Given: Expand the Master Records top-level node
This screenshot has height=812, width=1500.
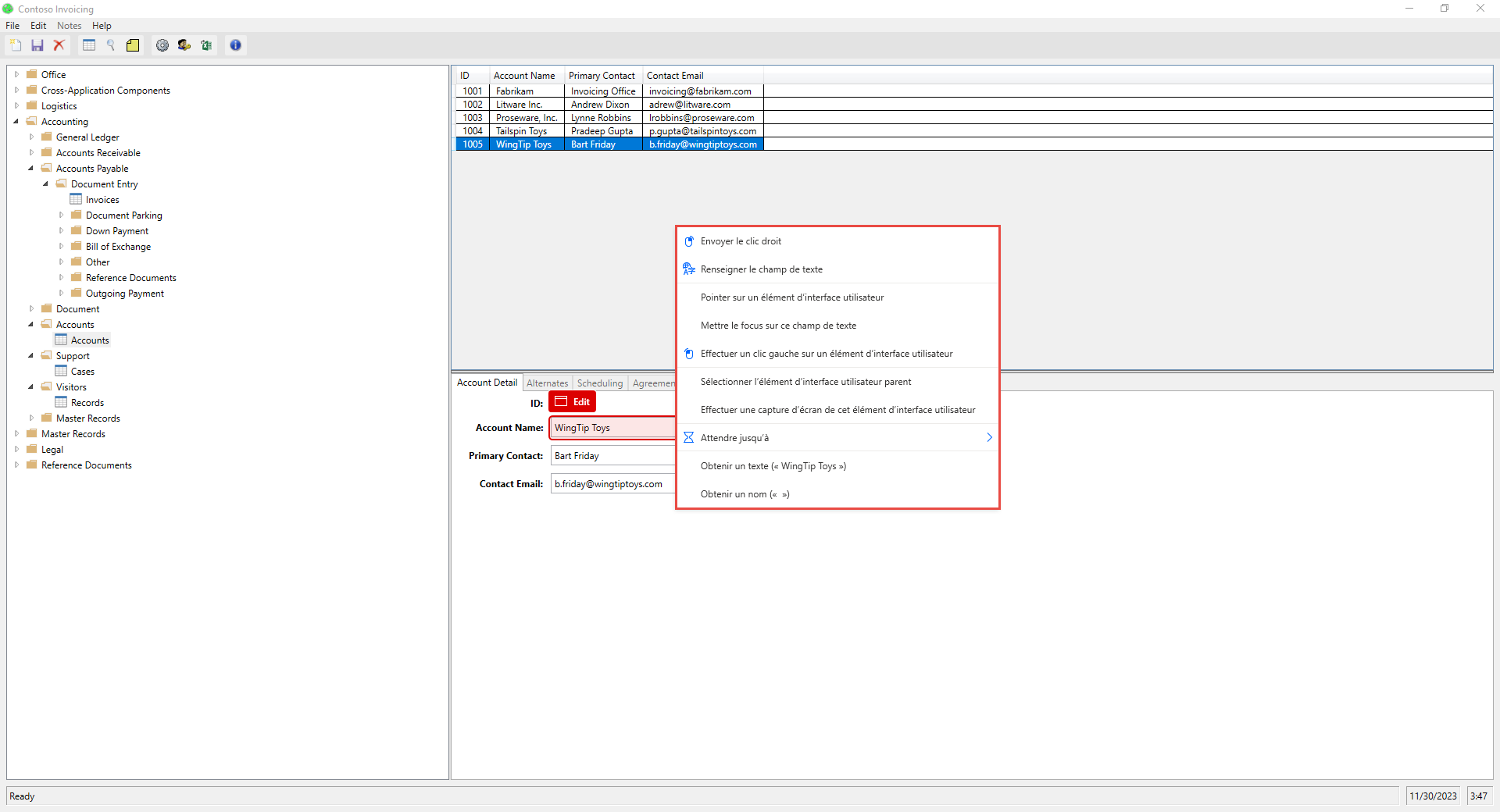Looking at the screenshot, I should coord(16,434).
